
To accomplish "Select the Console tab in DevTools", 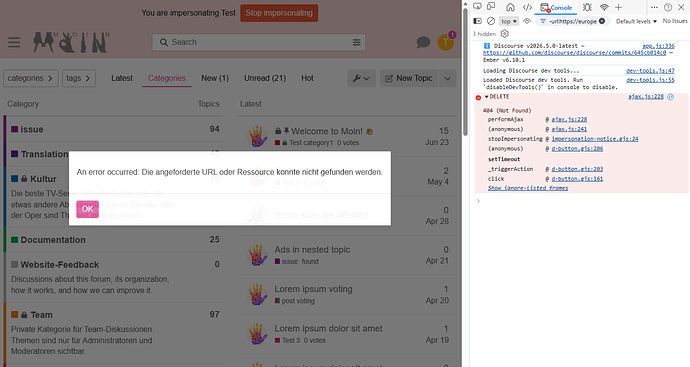I will coord(556,7).
